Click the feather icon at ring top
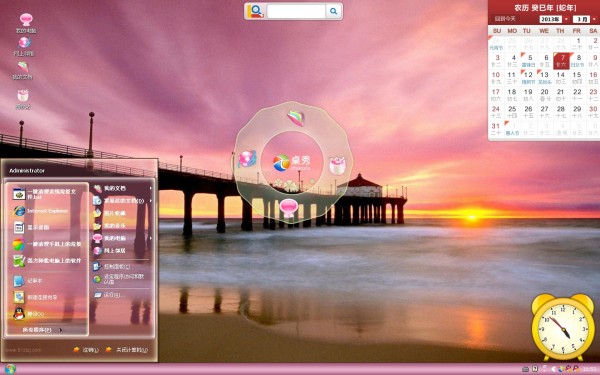Viewport: 600px width, 375px height. [x=296, y=118]
